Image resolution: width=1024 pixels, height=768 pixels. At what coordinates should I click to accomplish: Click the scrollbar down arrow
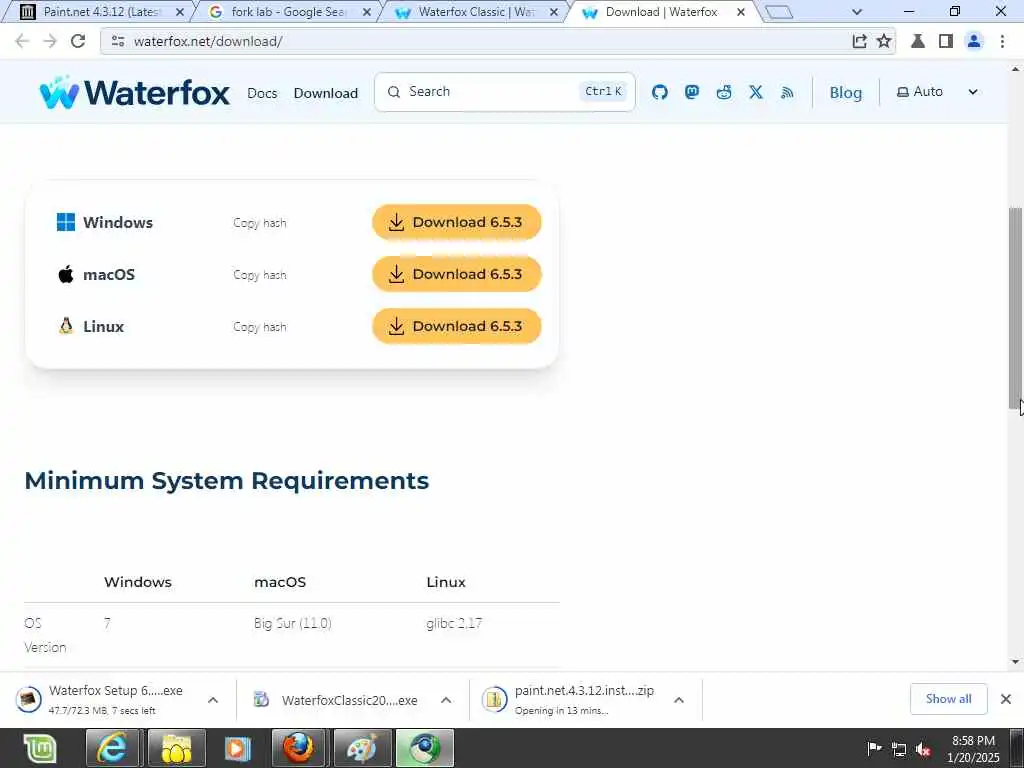(x=1016, y=662)
